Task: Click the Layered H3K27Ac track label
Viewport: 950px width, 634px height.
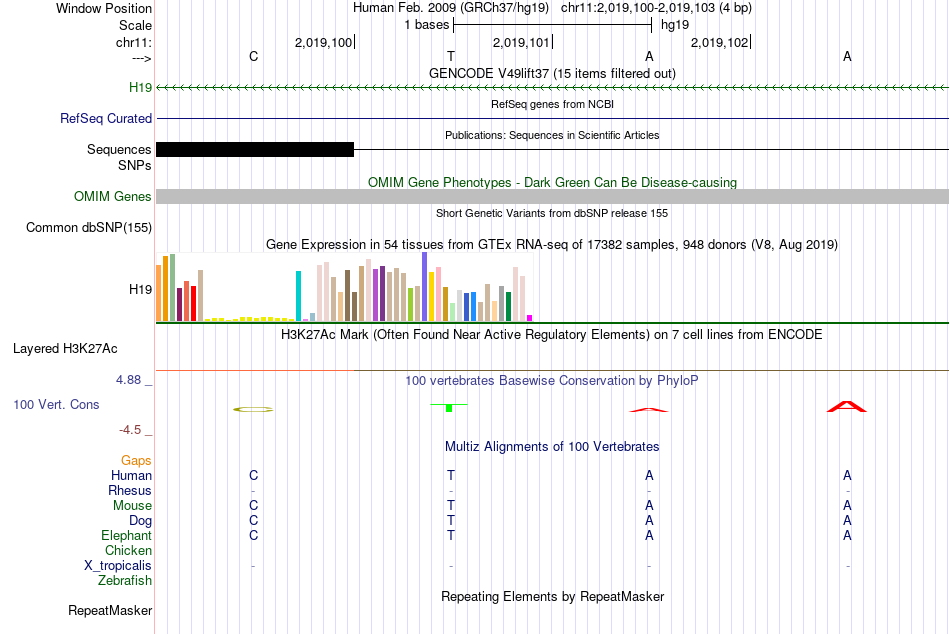Action: 65,349
